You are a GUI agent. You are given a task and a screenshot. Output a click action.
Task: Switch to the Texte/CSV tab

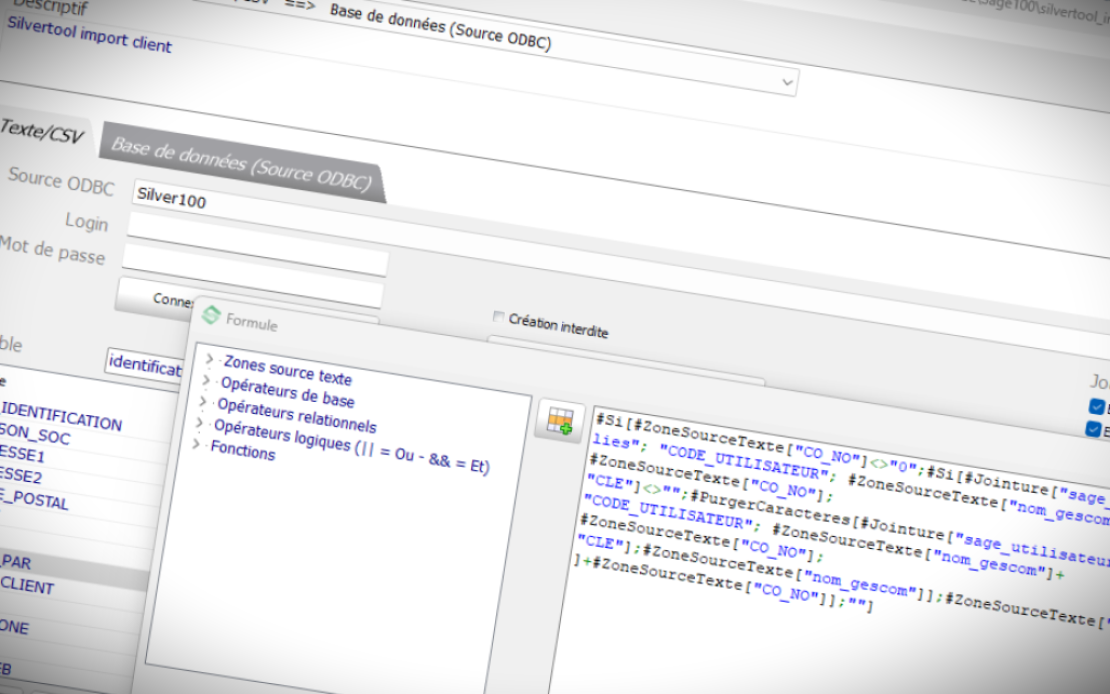click(40, 131)
